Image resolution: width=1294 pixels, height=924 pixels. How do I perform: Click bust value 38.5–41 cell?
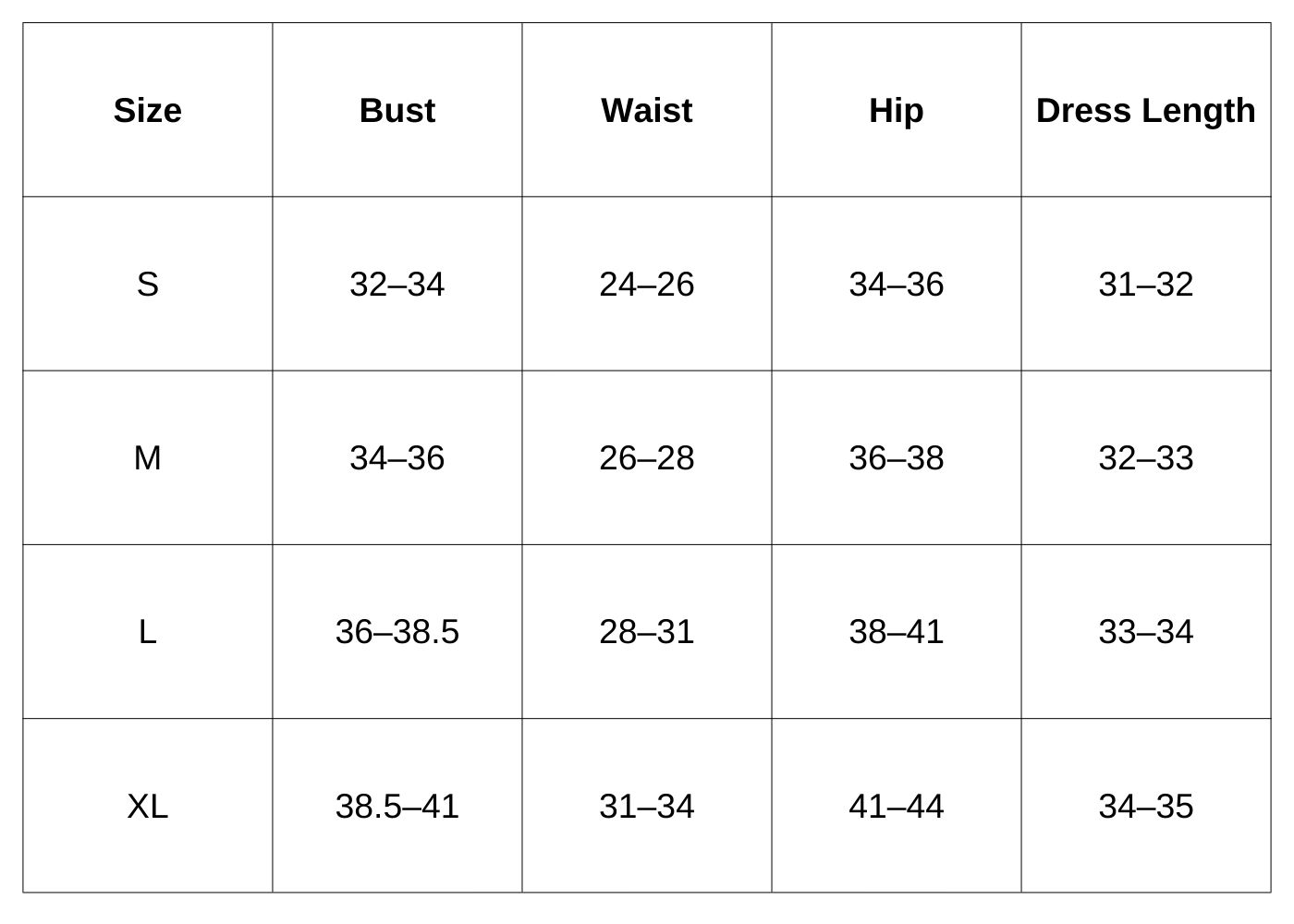click(x=397, y=807)
